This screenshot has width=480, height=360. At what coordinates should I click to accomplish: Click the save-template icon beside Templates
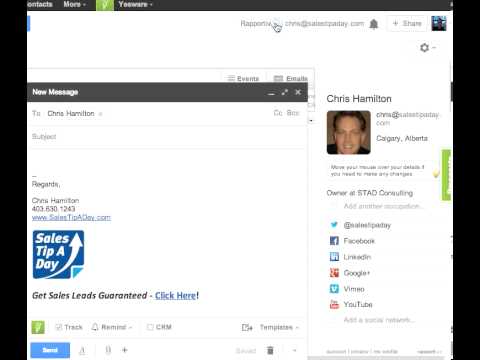[x=247, y=328]
